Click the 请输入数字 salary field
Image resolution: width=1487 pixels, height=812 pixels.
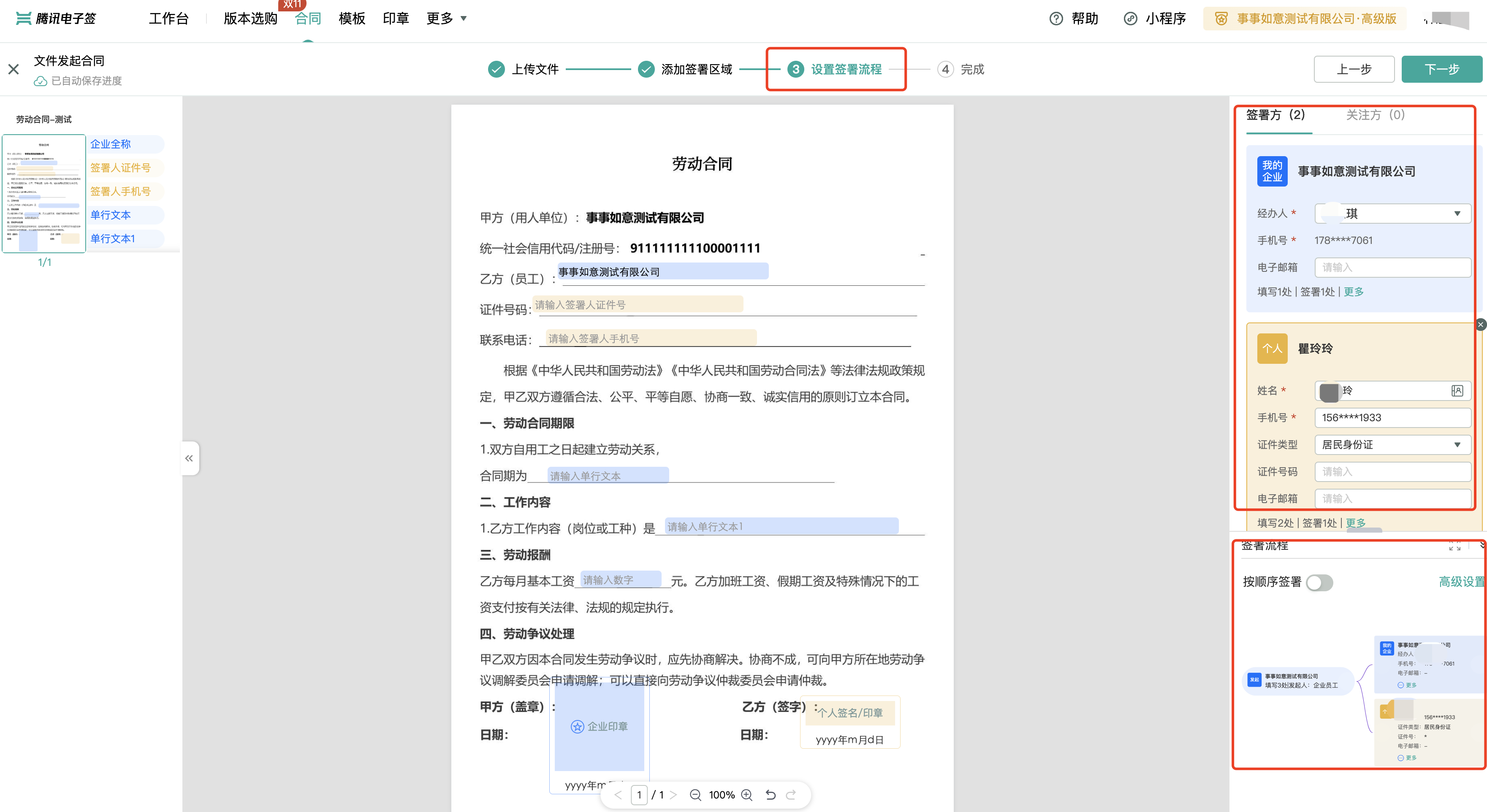[x=621, y=579]
